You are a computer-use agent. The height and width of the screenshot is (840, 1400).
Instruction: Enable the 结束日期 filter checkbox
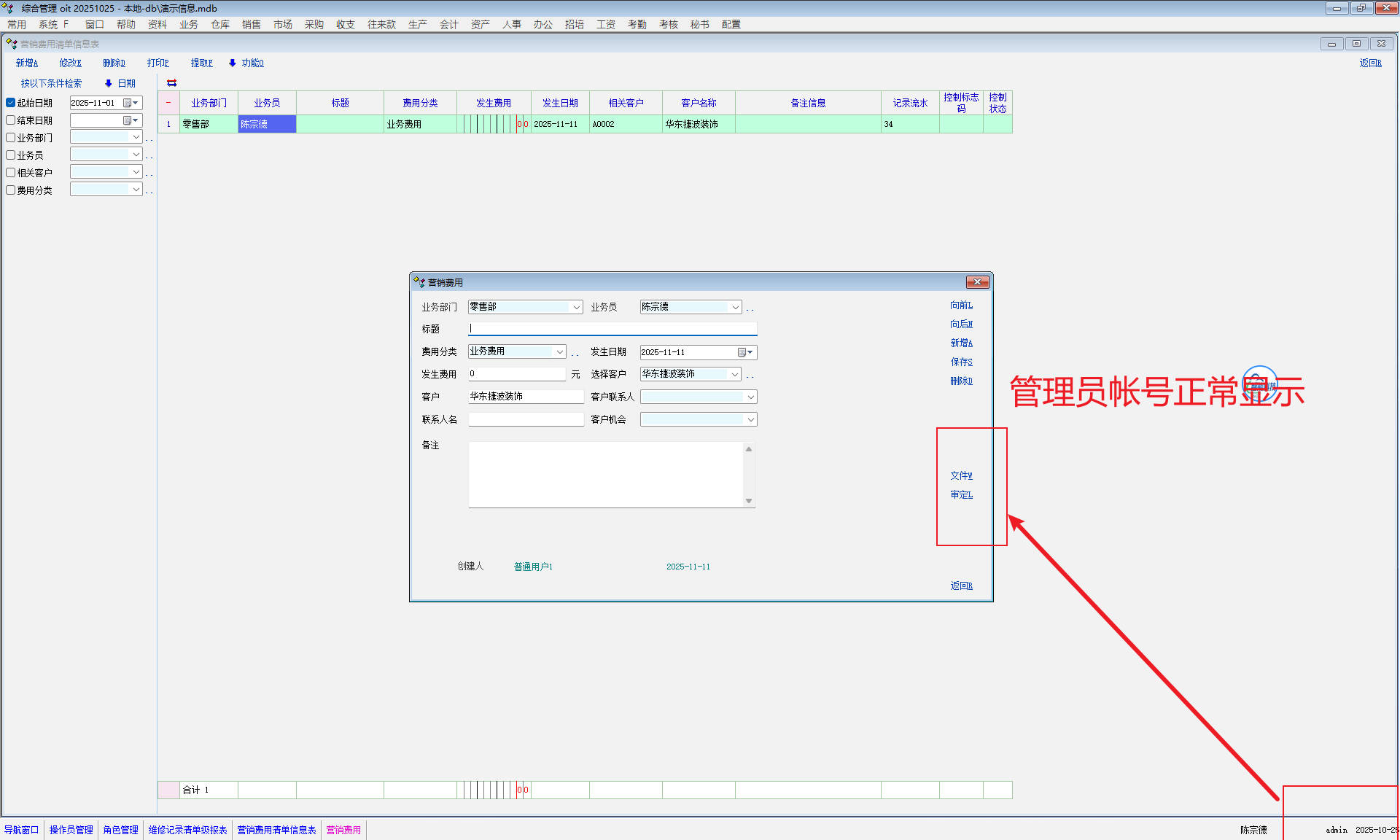pyautogui.click(x=11, y=120)
